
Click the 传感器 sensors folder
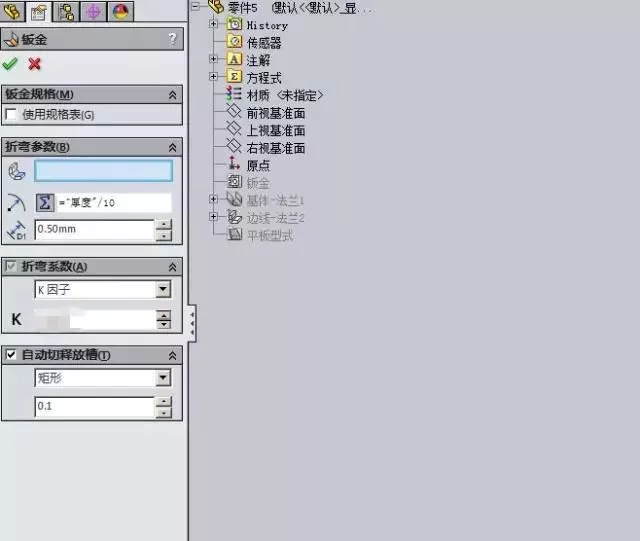pyautogui.click(x=263, y=42)
